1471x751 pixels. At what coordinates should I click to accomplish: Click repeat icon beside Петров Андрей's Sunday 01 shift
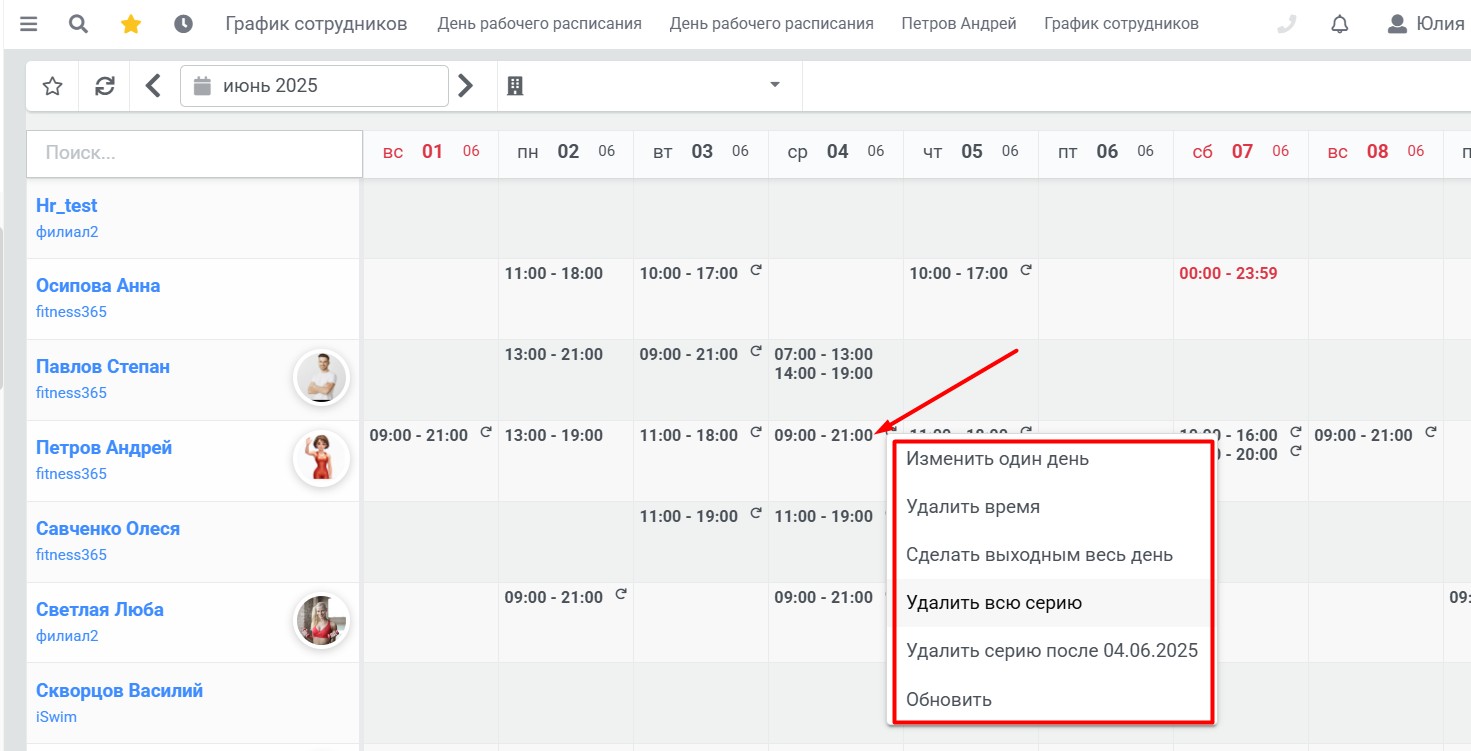(x=486, y=432)
